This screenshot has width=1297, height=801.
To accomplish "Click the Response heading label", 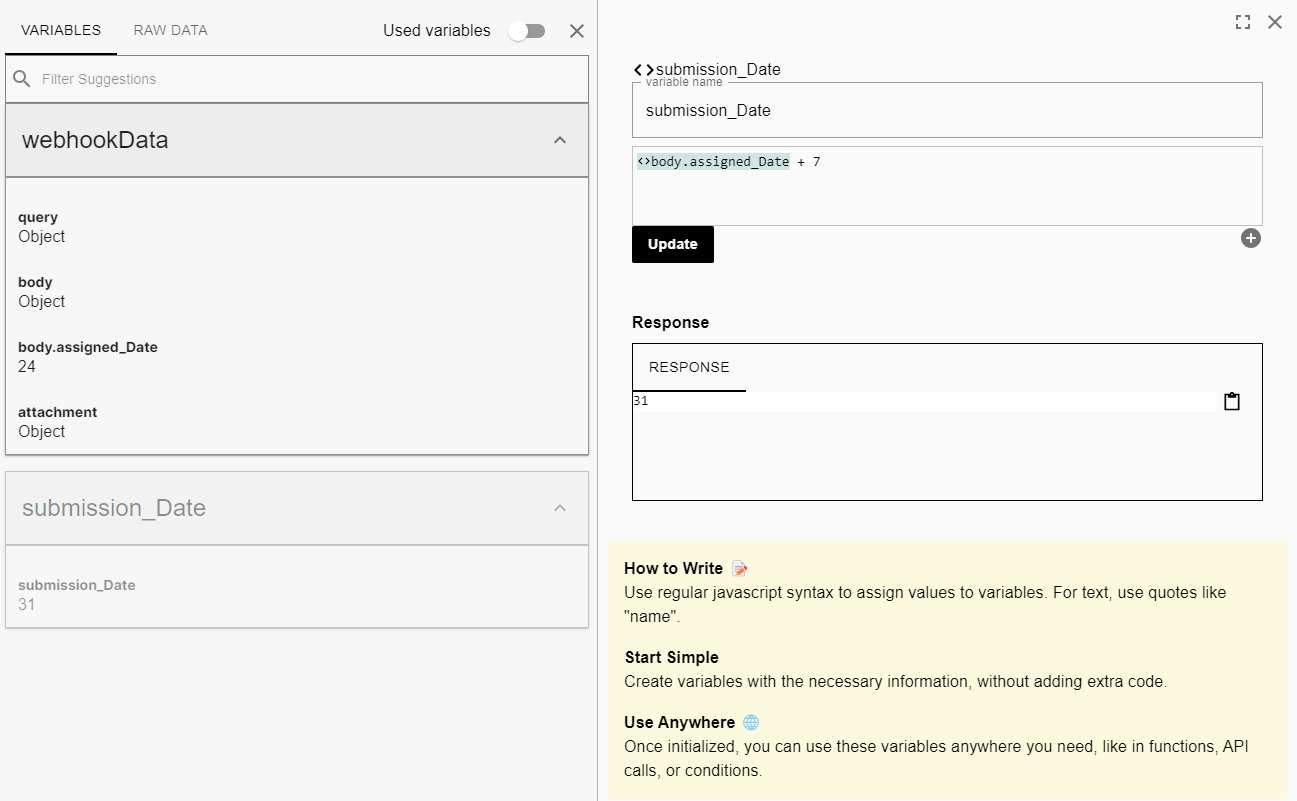I will (670, 322).
